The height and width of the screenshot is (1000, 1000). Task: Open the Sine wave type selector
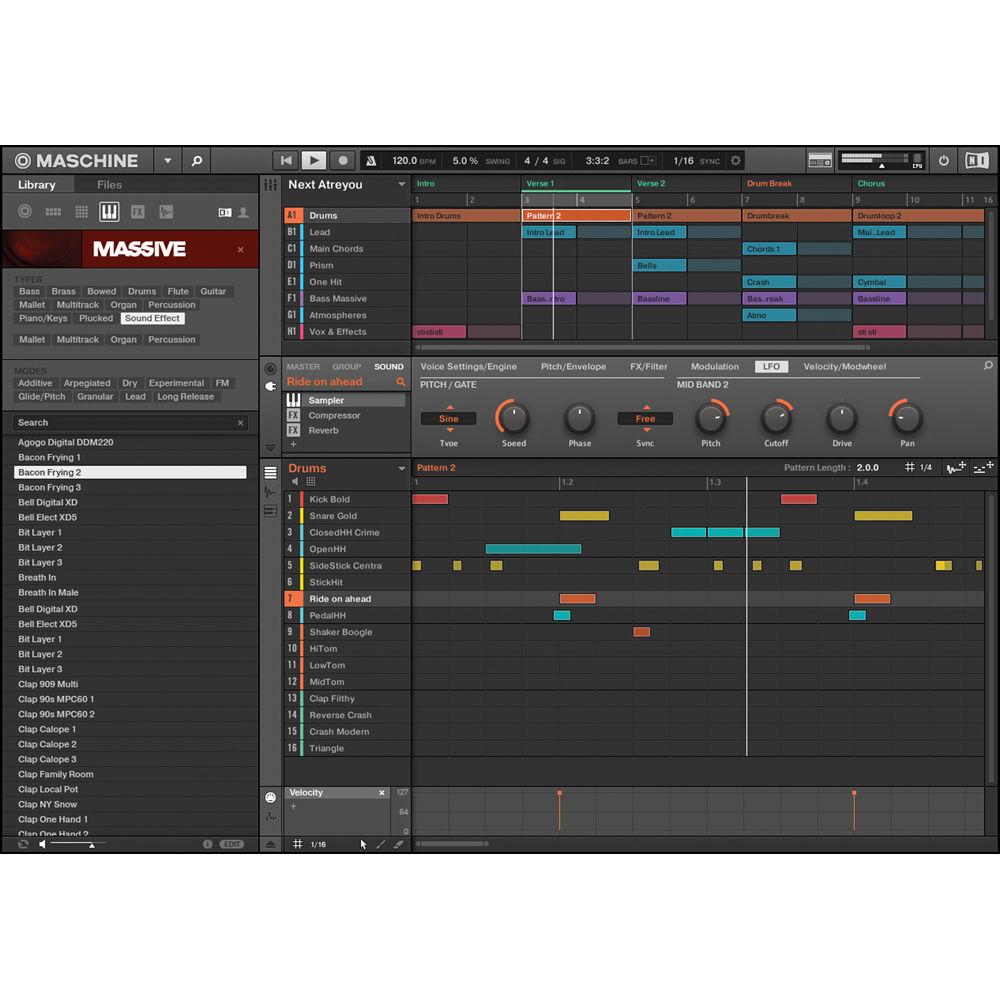[447, 418]
